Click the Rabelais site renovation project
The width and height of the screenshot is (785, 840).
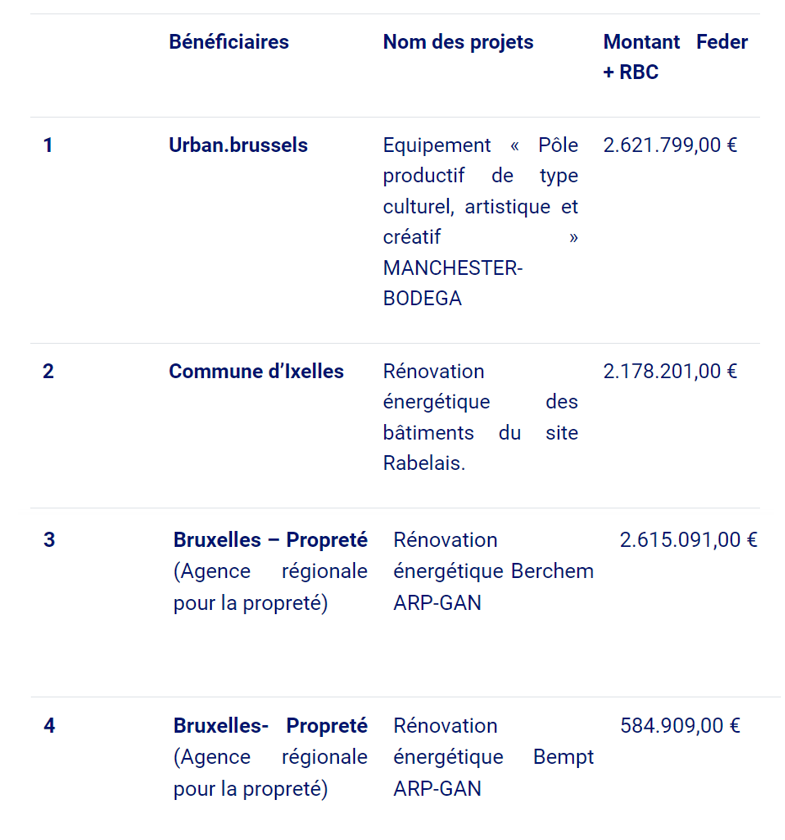480,417
